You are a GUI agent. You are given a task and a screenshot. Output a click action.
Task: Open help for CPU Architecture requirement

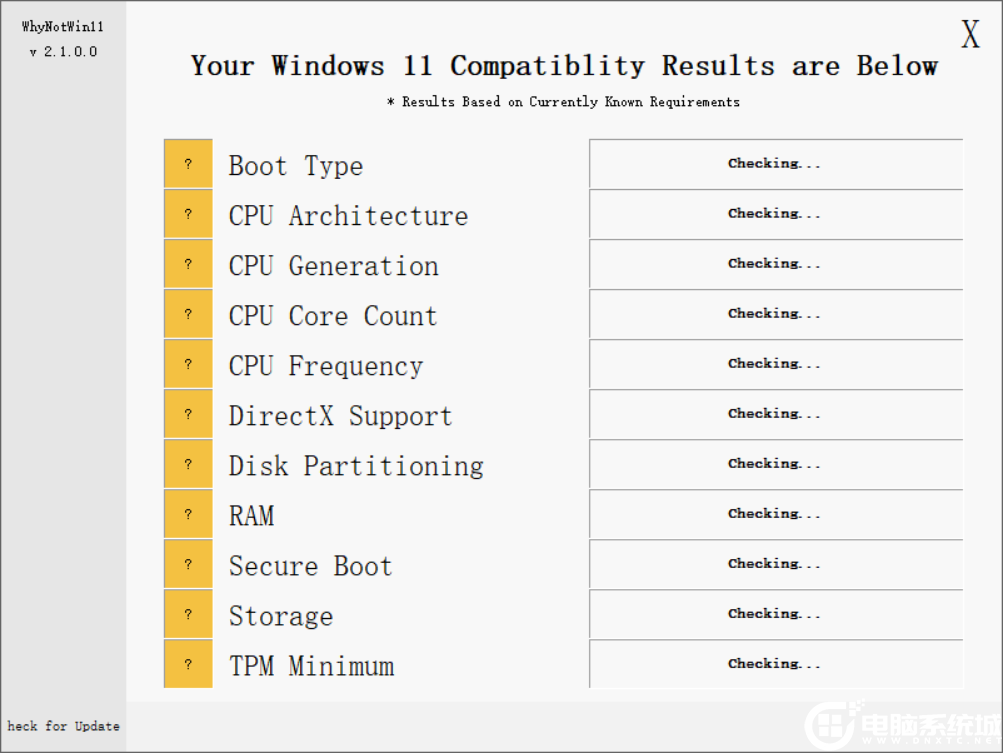tap(188, 213)
